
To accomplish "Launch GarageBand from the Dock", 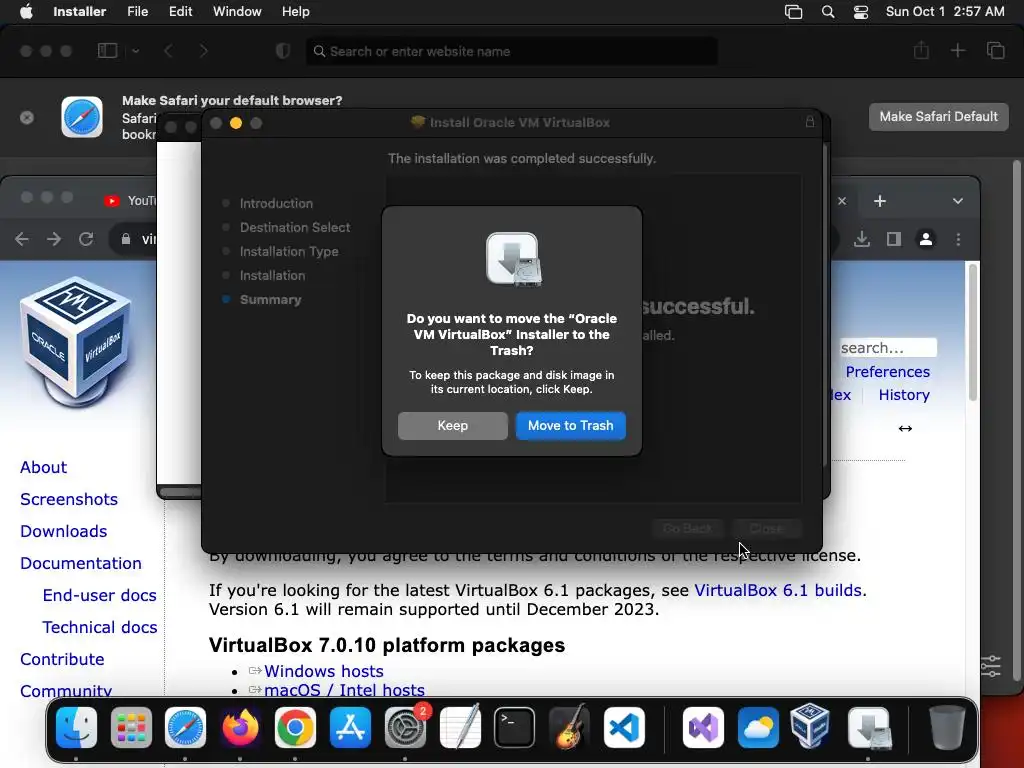I will pyautogui.click(x=569, y=728).
